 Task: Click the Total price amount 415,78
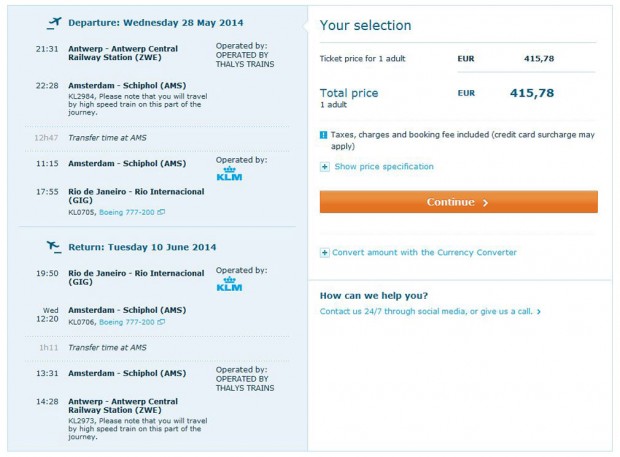tap(553, 93)
